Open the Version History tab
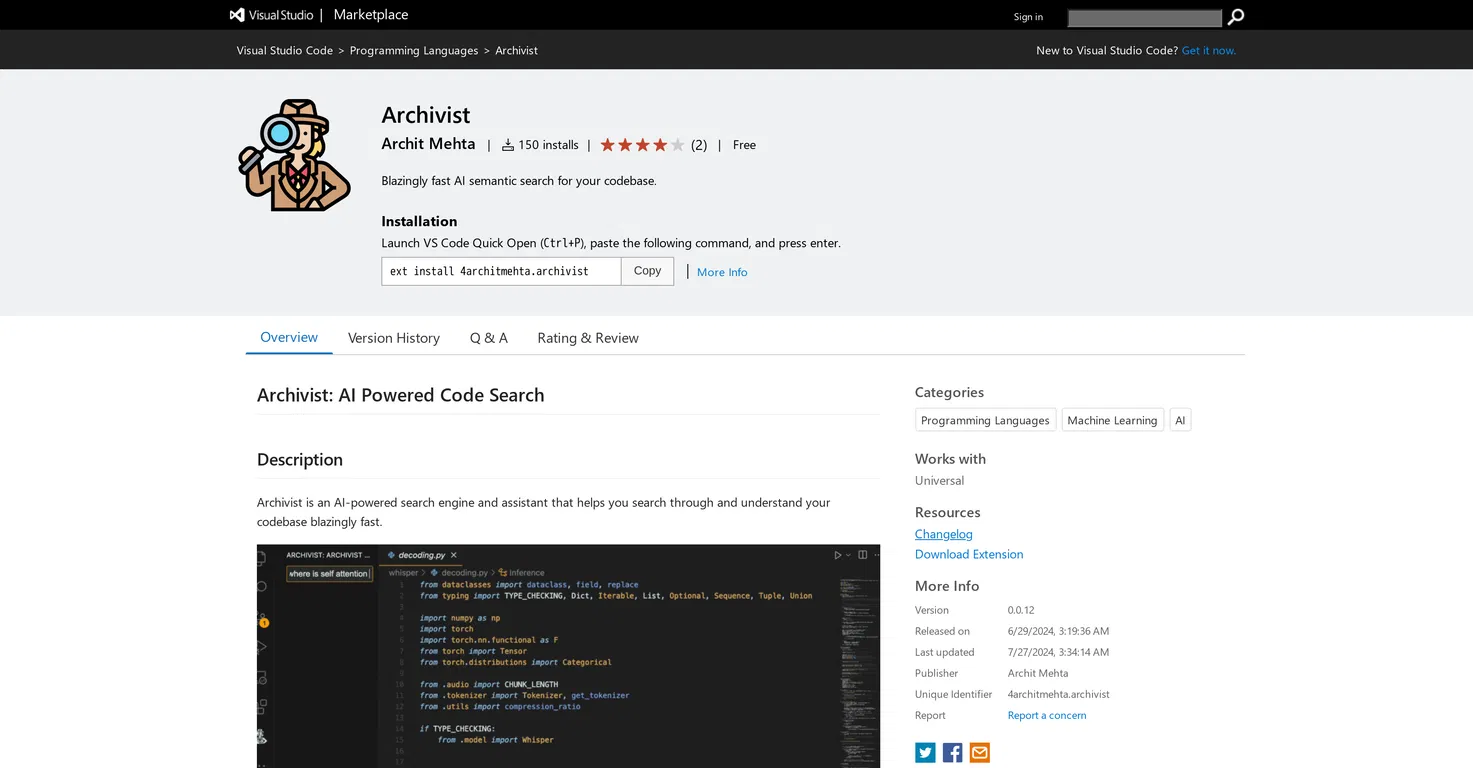 [x=394, y=338]
